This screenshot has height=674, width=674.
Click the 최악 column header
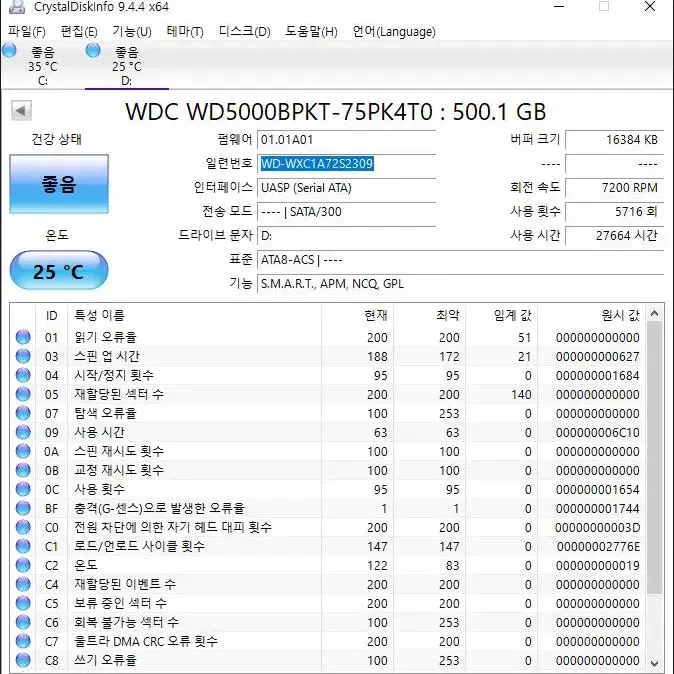pyautogui.click(x=430, y=316)
